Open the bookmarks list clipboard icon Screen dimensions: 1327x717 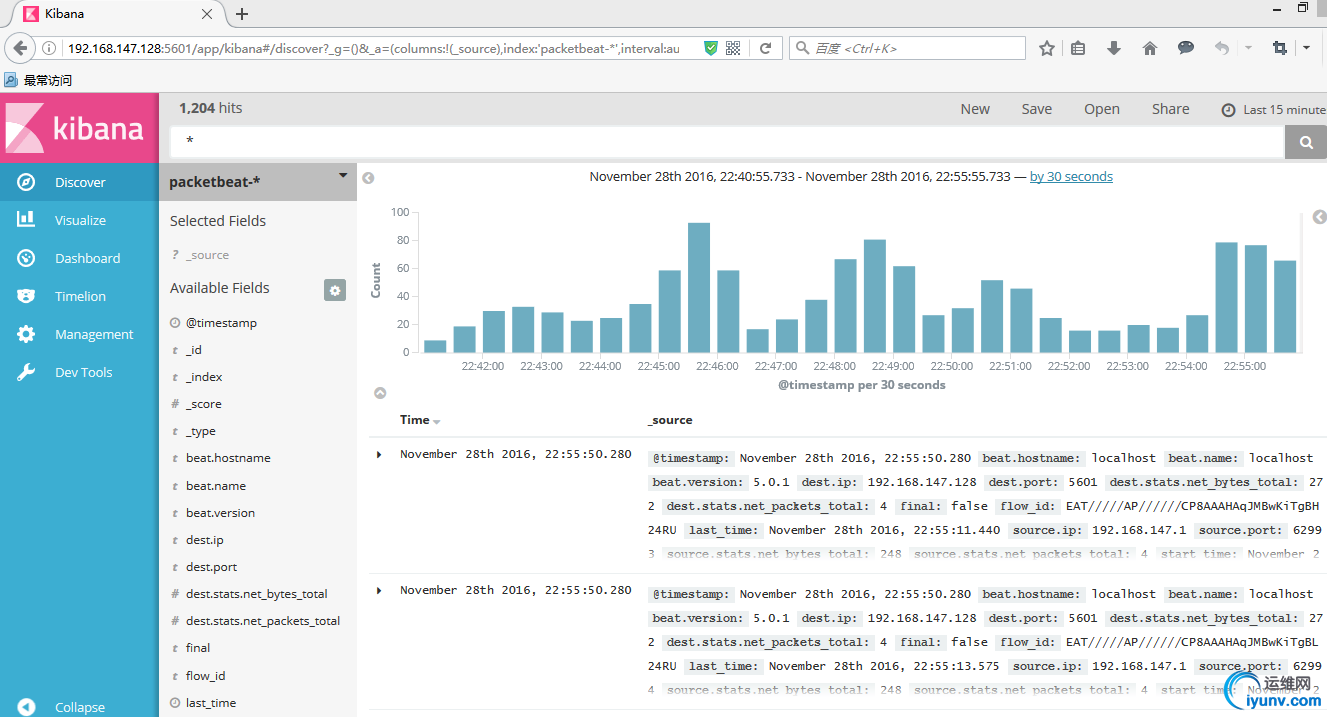(1078, 48)
